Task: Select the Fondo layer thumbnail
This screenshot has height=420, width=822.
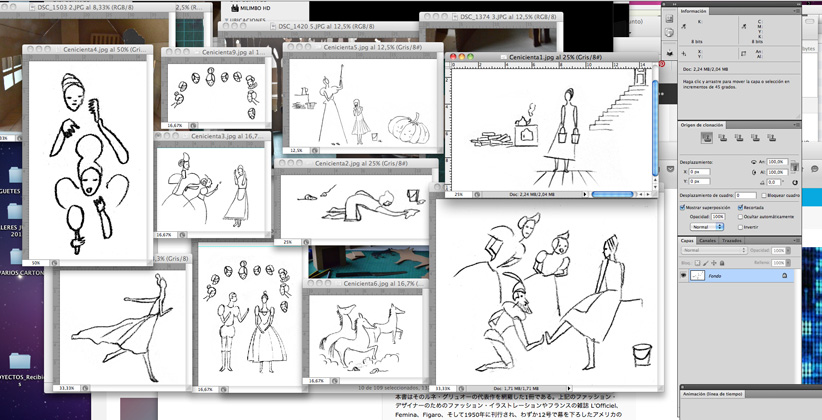Action: pos(697,276)
